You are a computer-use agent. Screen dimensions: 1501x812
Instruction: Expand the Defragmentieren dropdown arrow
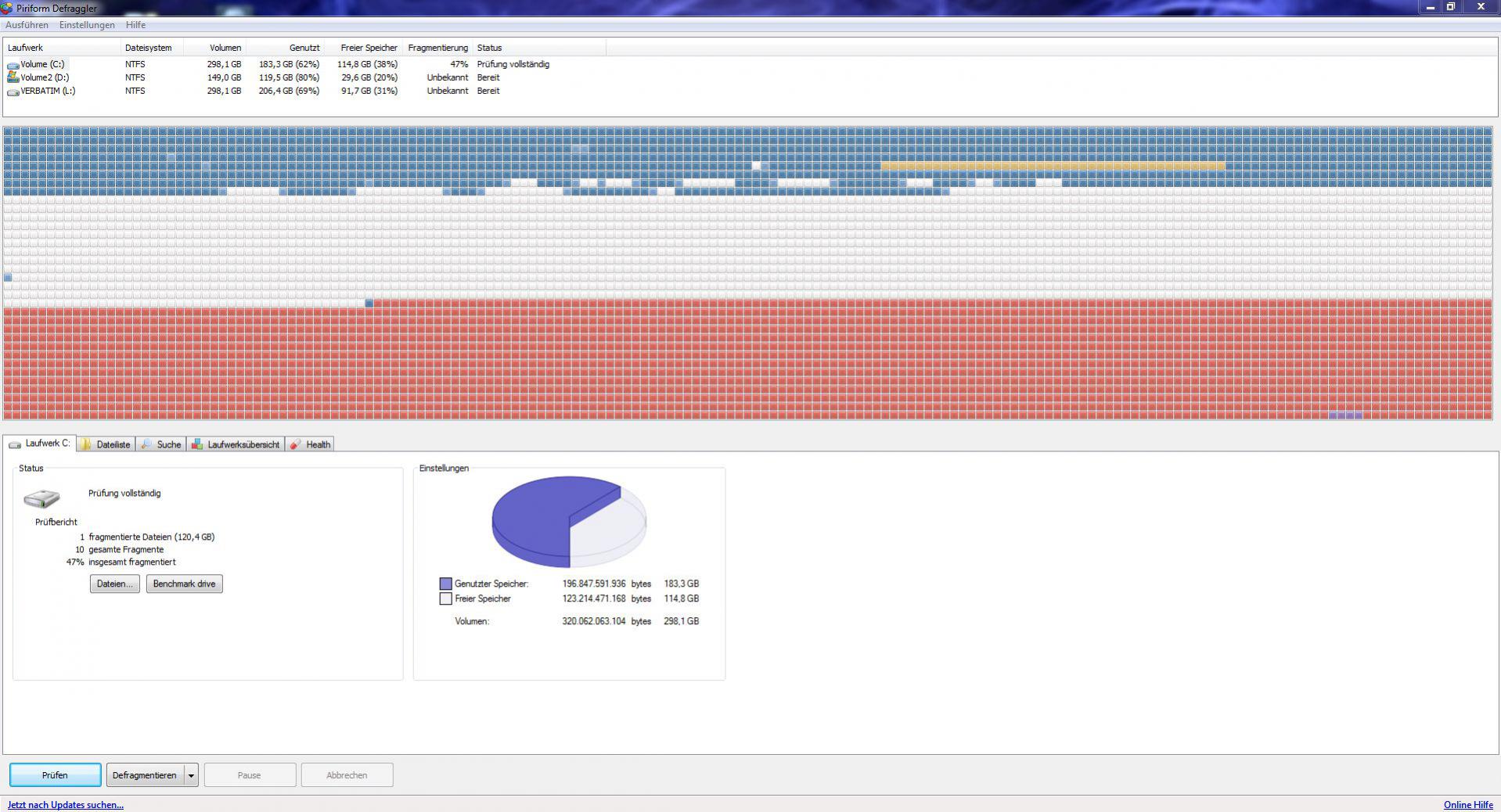click(x=191, y=775)
